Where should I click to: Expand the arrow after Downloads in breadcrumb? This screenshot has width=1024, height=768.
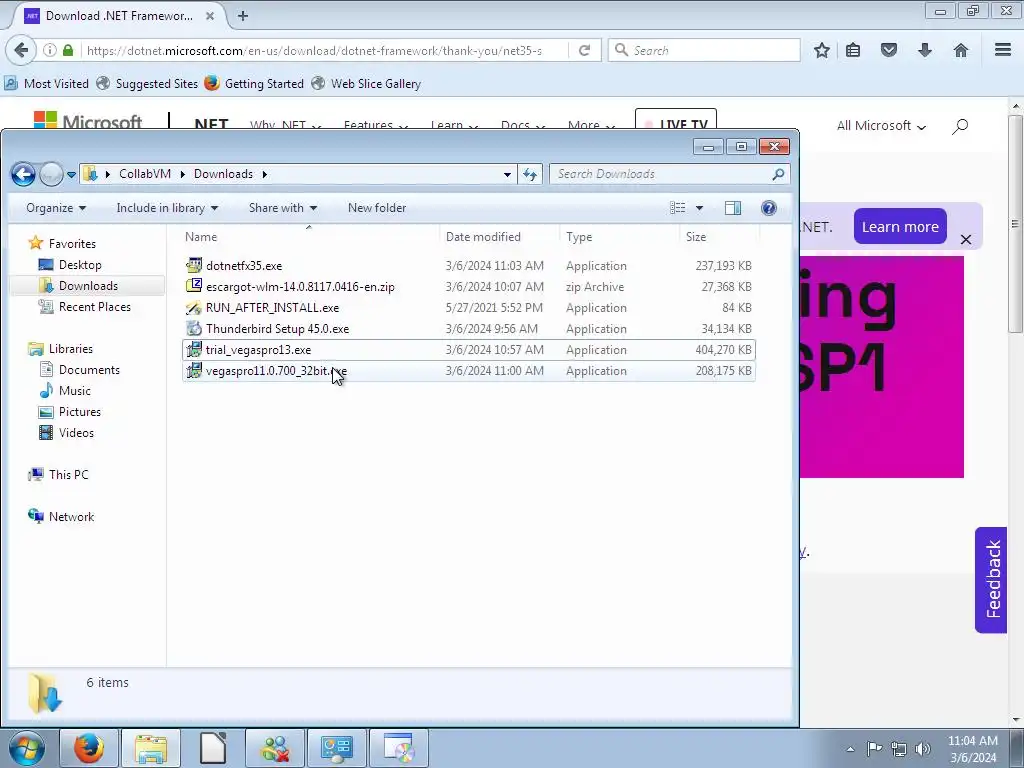(264, 174)
